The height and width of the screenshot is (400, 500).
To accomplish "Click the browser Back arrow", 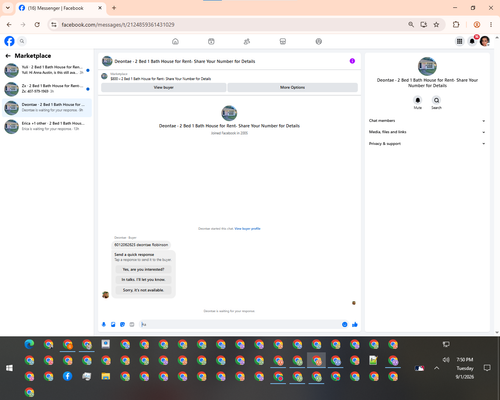I will click(x=9, y=25).
